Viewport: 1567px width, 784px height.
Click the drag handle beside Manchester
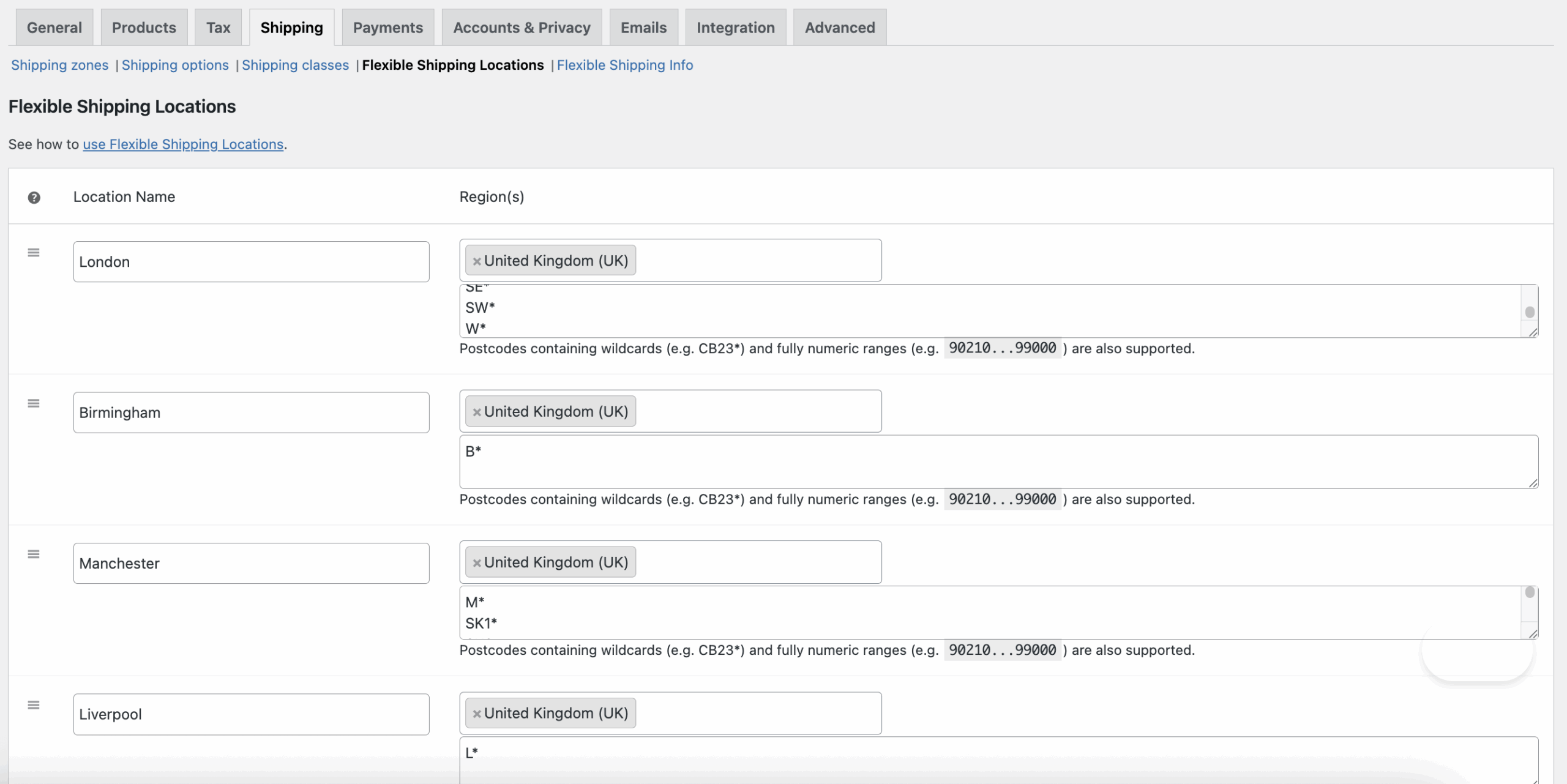pyautogui.click(x=34, y=553)
